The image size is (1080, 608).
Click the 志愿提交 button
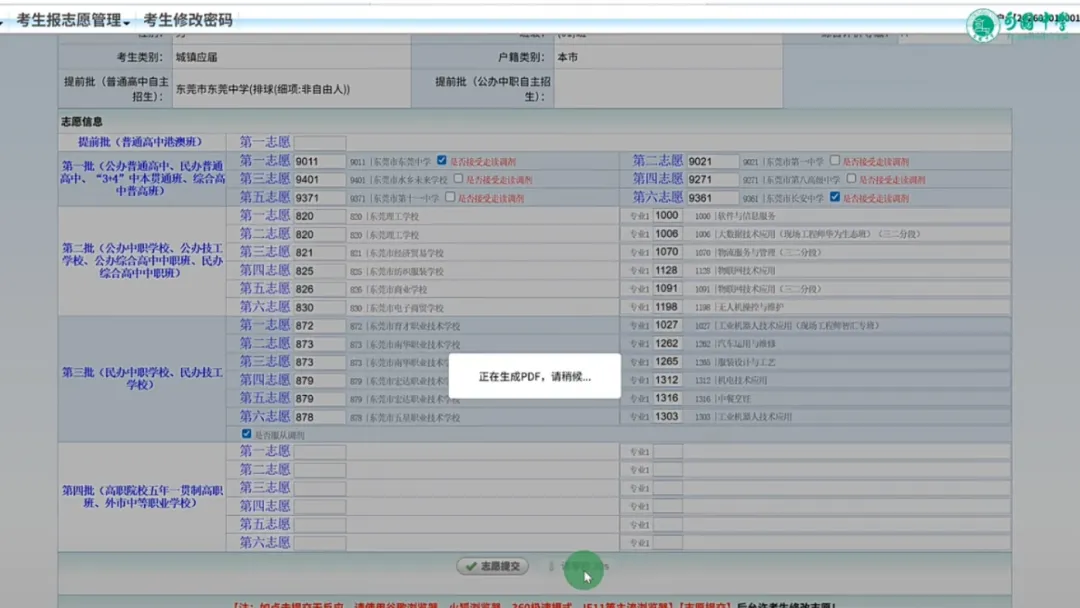pos(492,566)
